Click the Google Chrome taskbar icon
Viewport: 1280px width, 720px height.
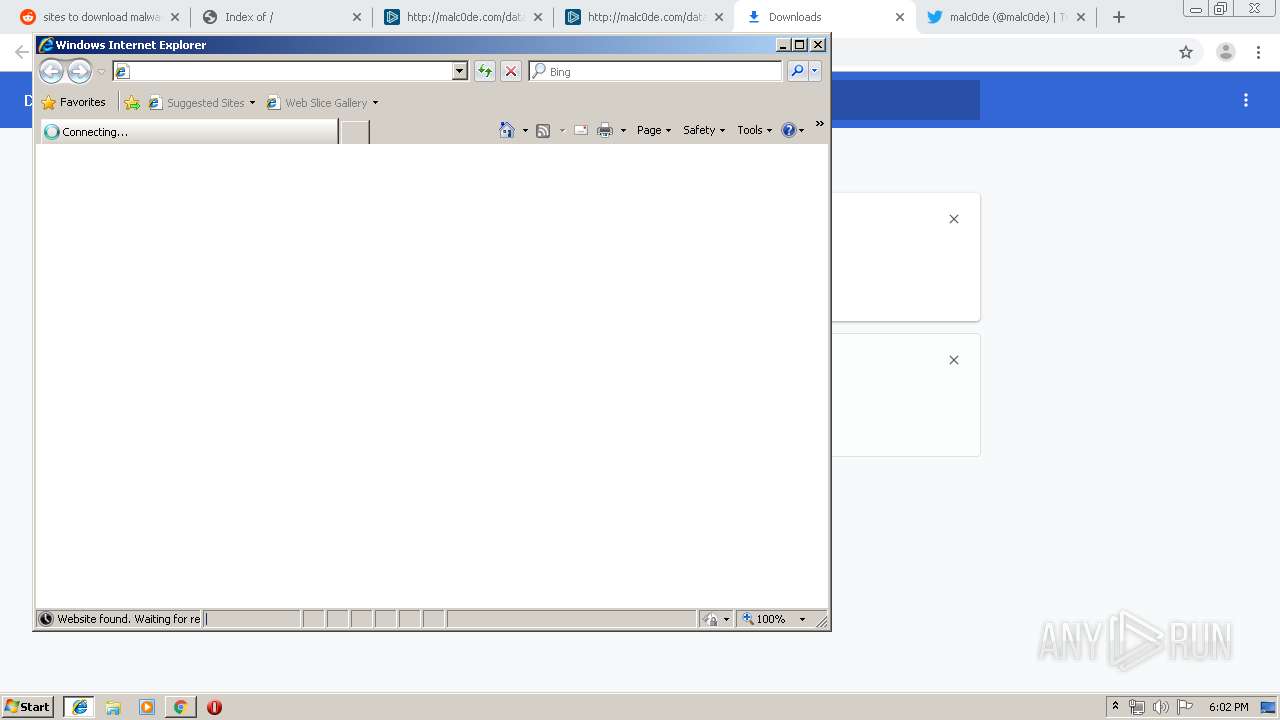[180, 707]
